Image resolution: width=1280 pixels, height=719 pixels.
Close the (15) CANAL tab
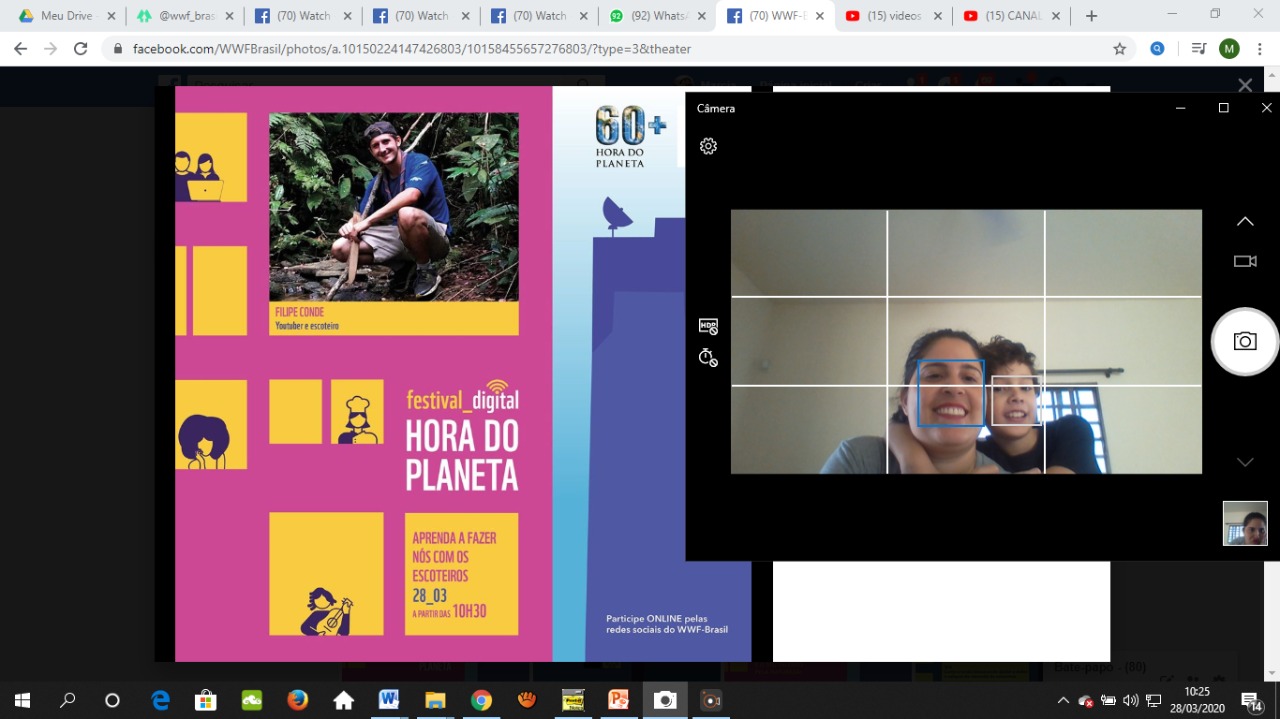[1055, 16]
